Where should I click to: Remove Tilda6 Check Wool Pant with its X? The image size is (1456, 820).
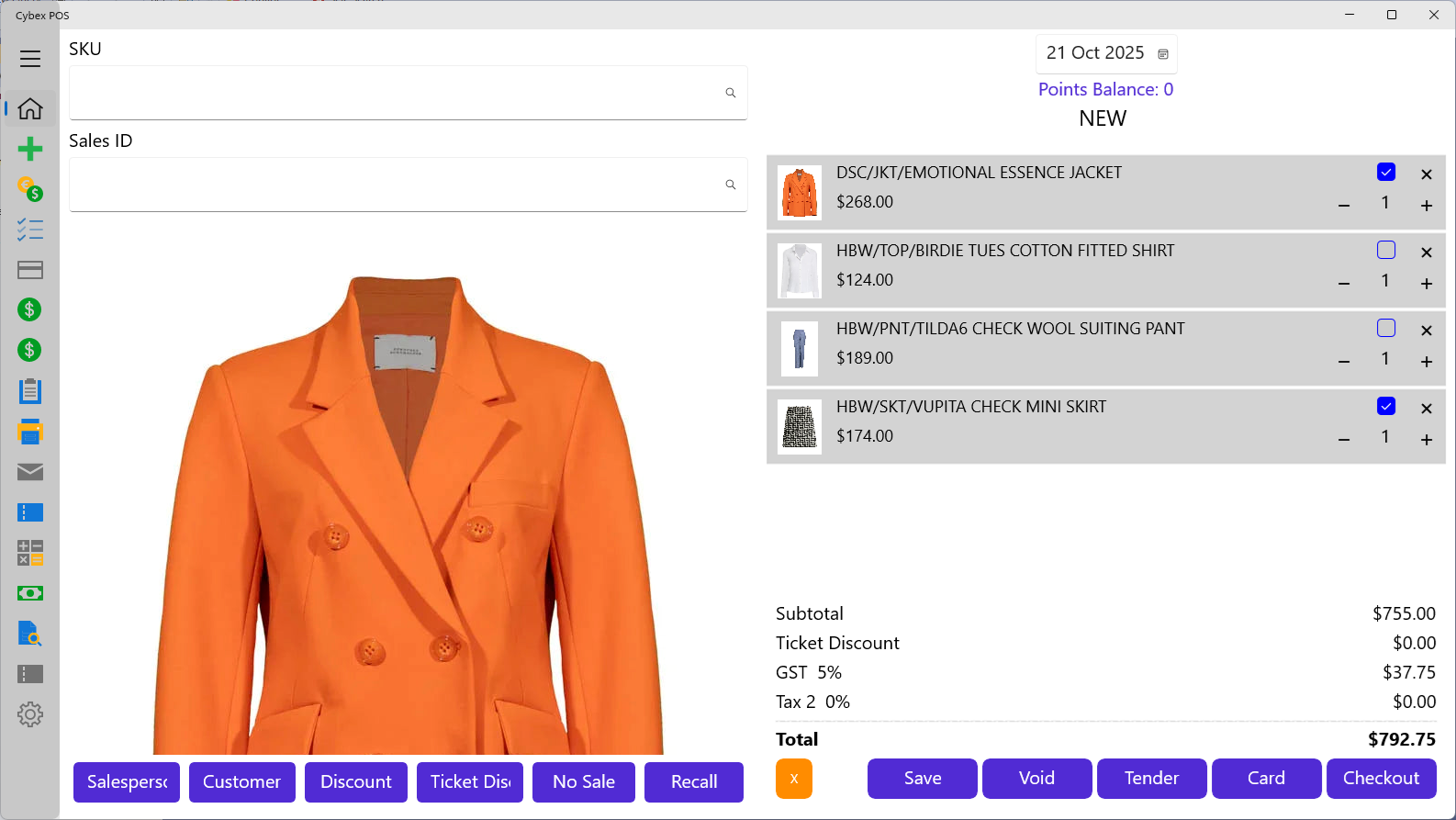pos(1427,331)
